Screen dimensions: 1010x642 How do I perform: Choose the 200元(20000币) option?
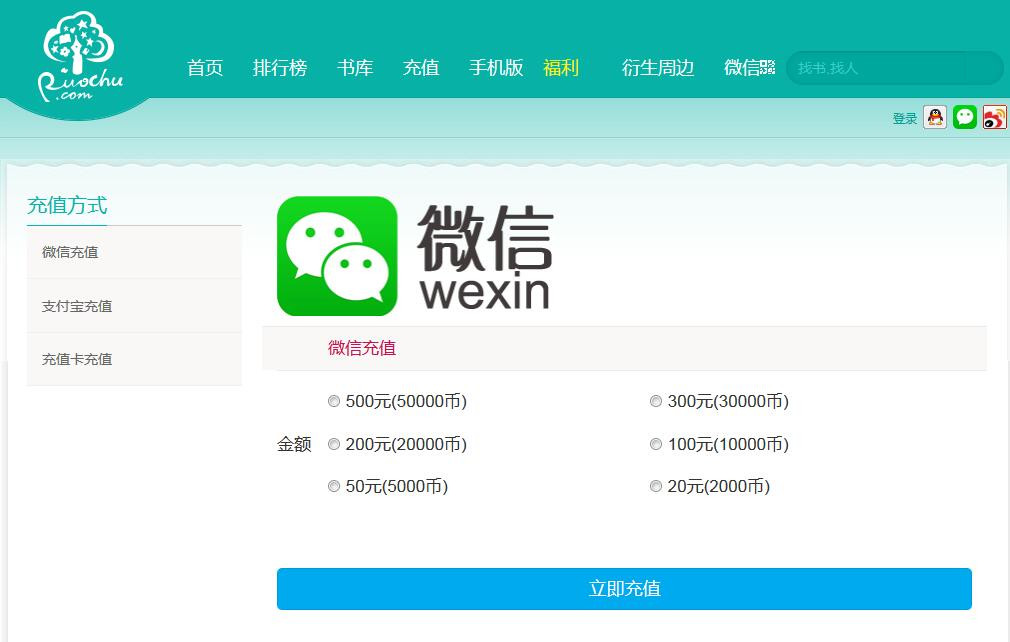pyautogui.click(x=334, y=444)
